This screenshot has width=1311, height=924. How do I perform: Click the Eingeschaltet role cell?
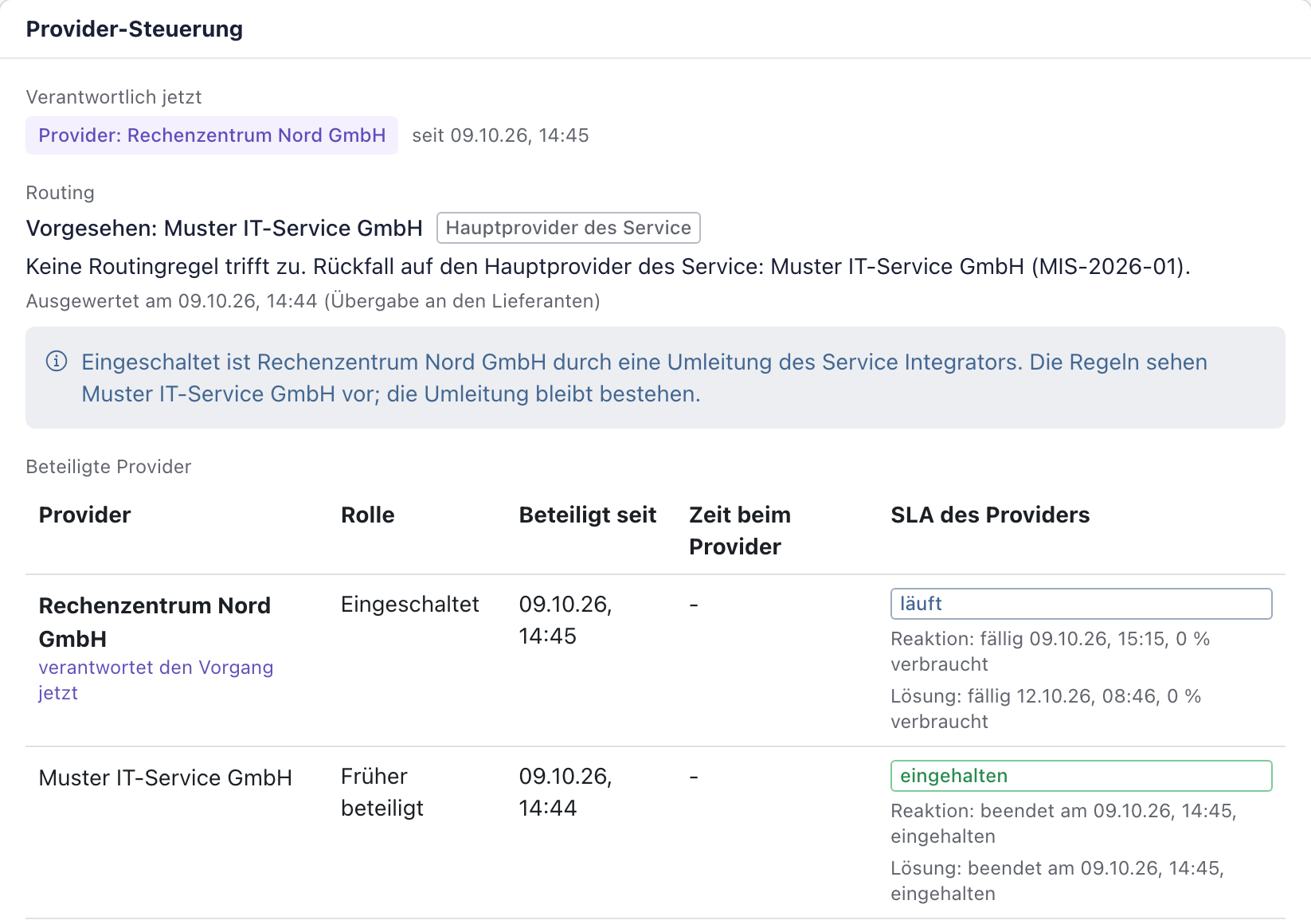point(410,605)
